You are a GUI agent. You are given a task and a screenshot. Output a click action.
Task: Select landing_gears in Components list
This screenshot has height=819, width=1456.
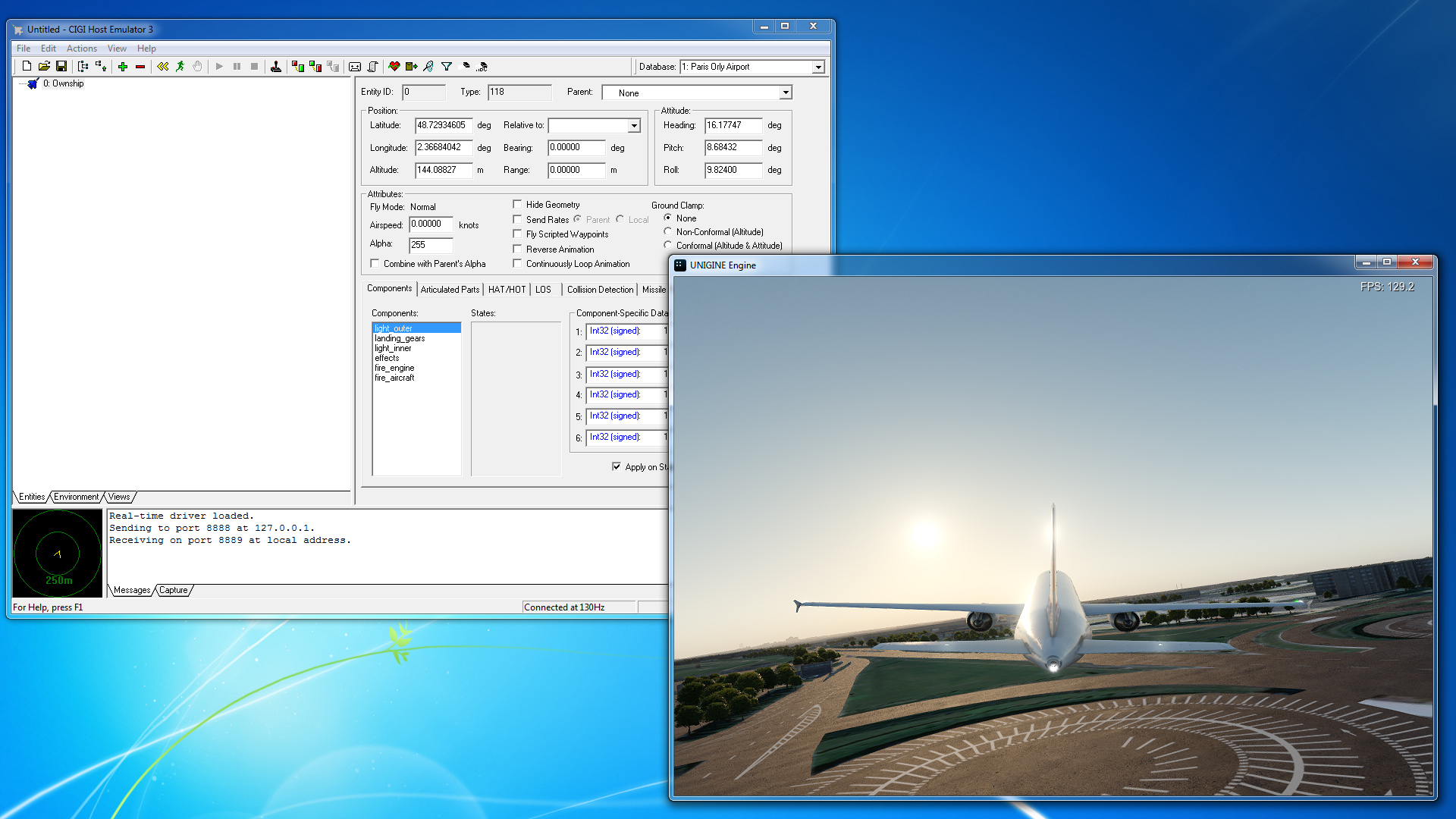[x=400, y=338]
